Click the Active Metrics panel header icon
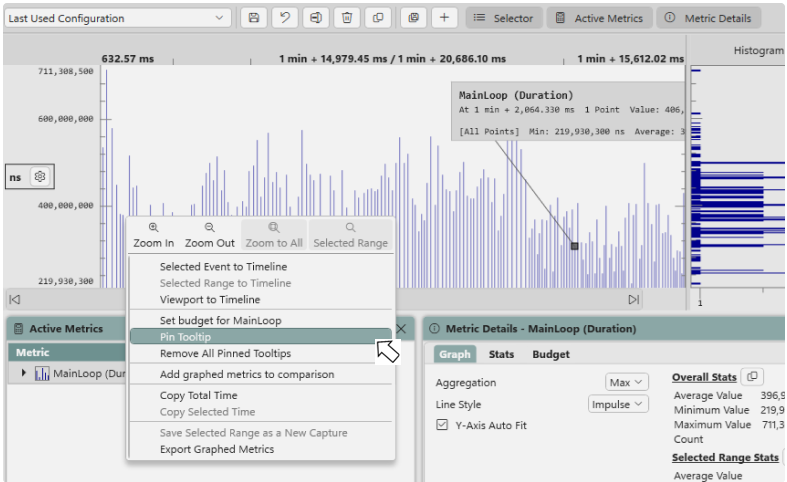This screenshot has width=787, height=482. point(19,329)
